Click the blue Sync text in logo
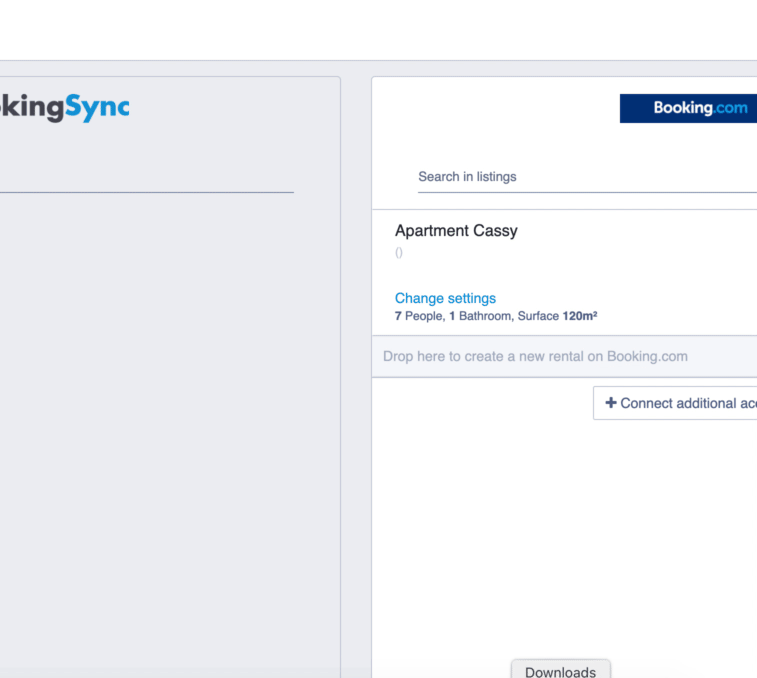Screen dimensions: 757x678 (x=97, y=107)
